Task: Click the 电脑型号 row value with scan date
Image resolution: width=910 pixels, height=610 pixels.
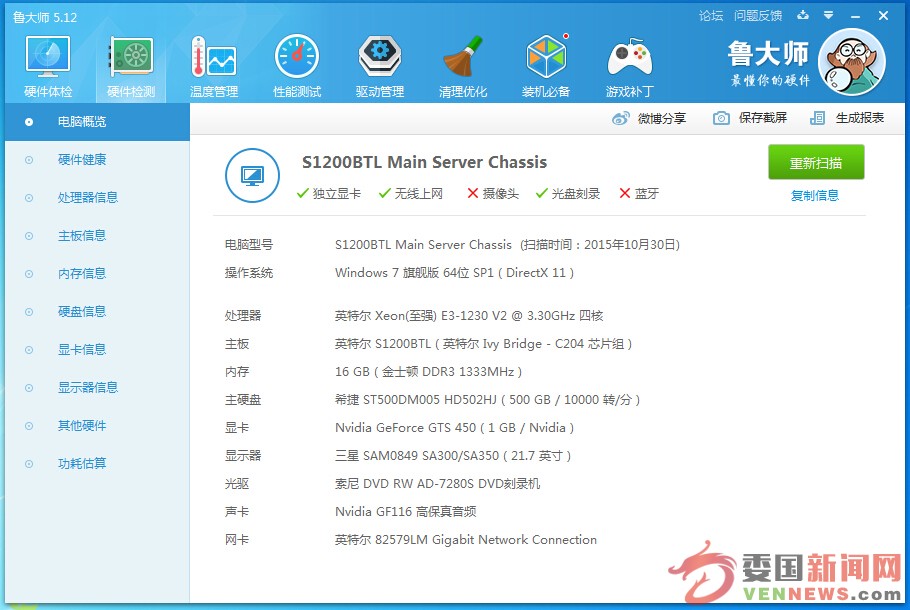Action: (507, 245)
